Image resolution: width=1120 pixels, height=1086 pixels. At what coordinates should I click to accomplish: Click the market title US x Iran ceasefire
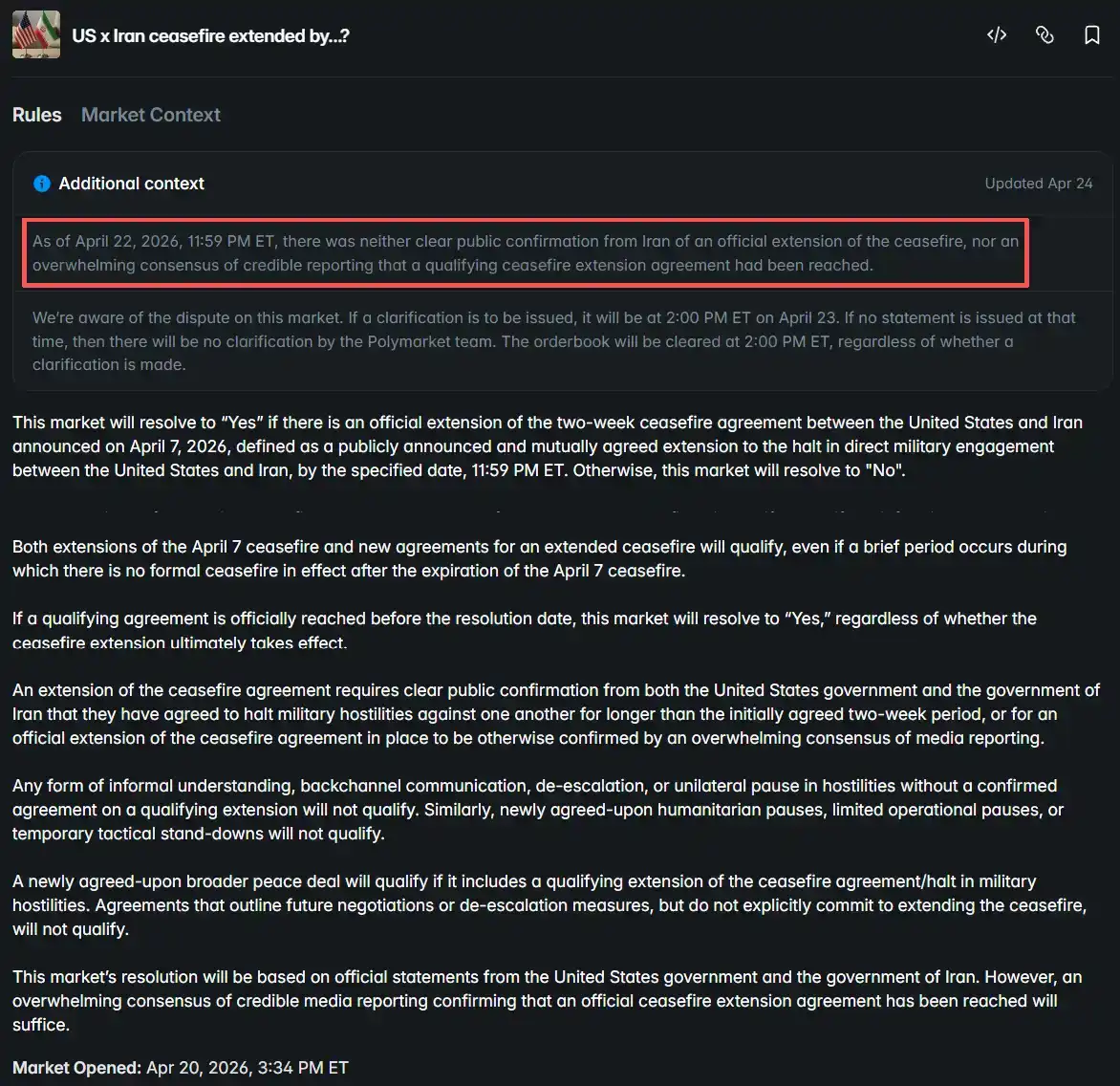click(210, 35)
